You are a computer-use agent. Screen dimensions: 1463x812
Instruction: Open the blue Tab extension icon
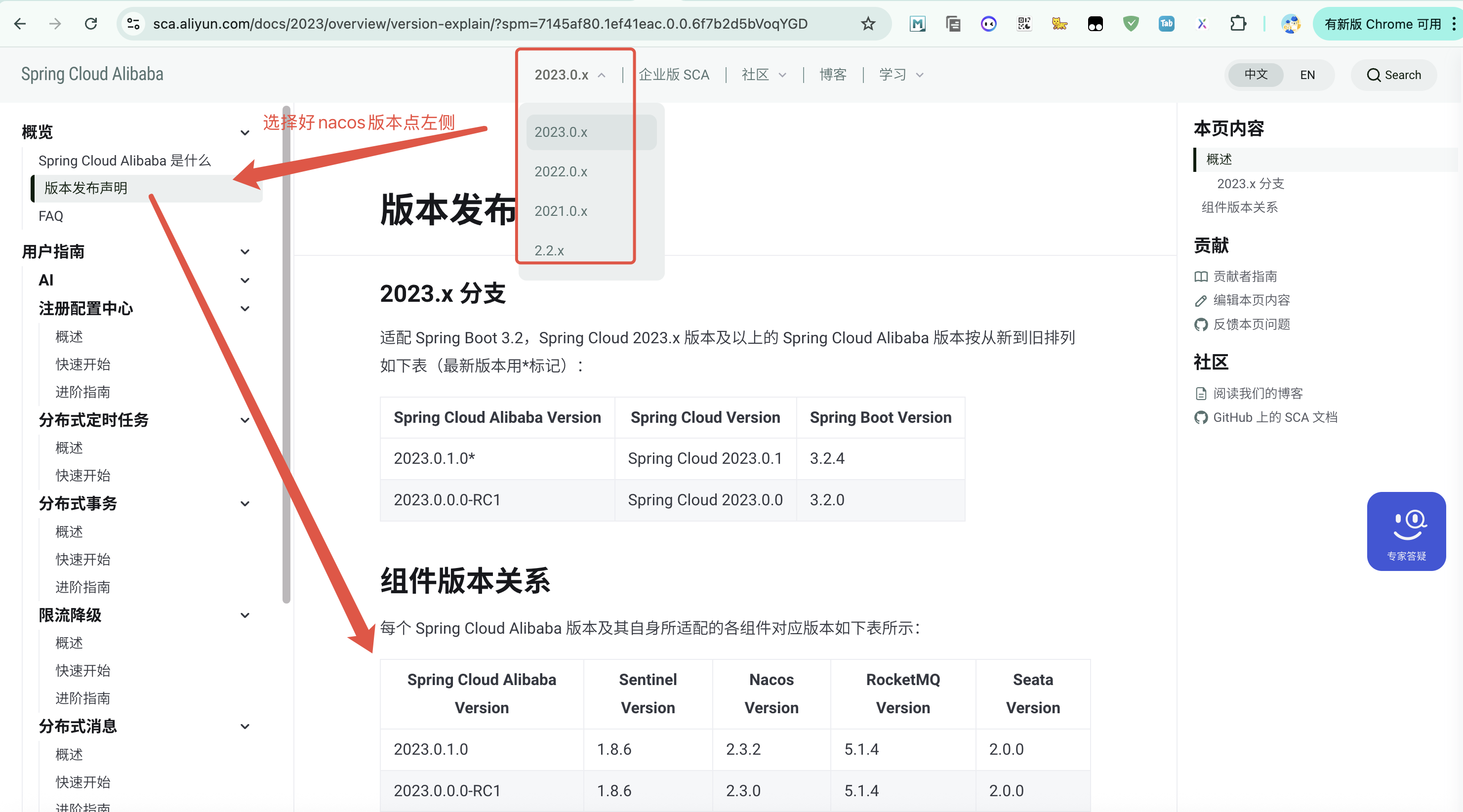tap(1166, 24)
